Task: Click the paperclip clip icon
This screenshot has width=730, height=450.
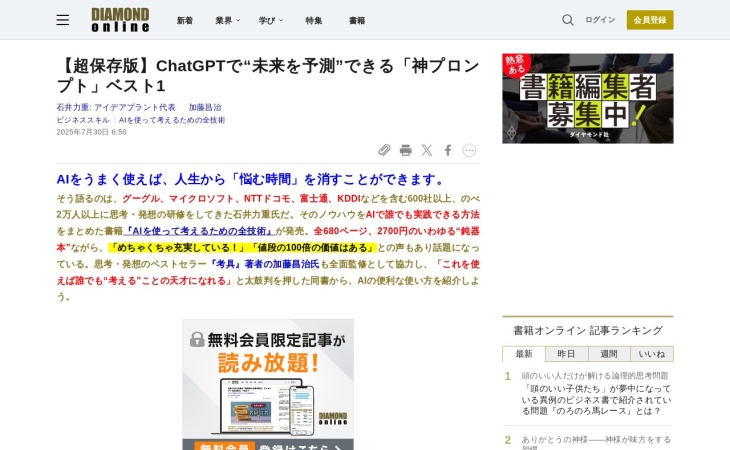Action: coord(384,150)
